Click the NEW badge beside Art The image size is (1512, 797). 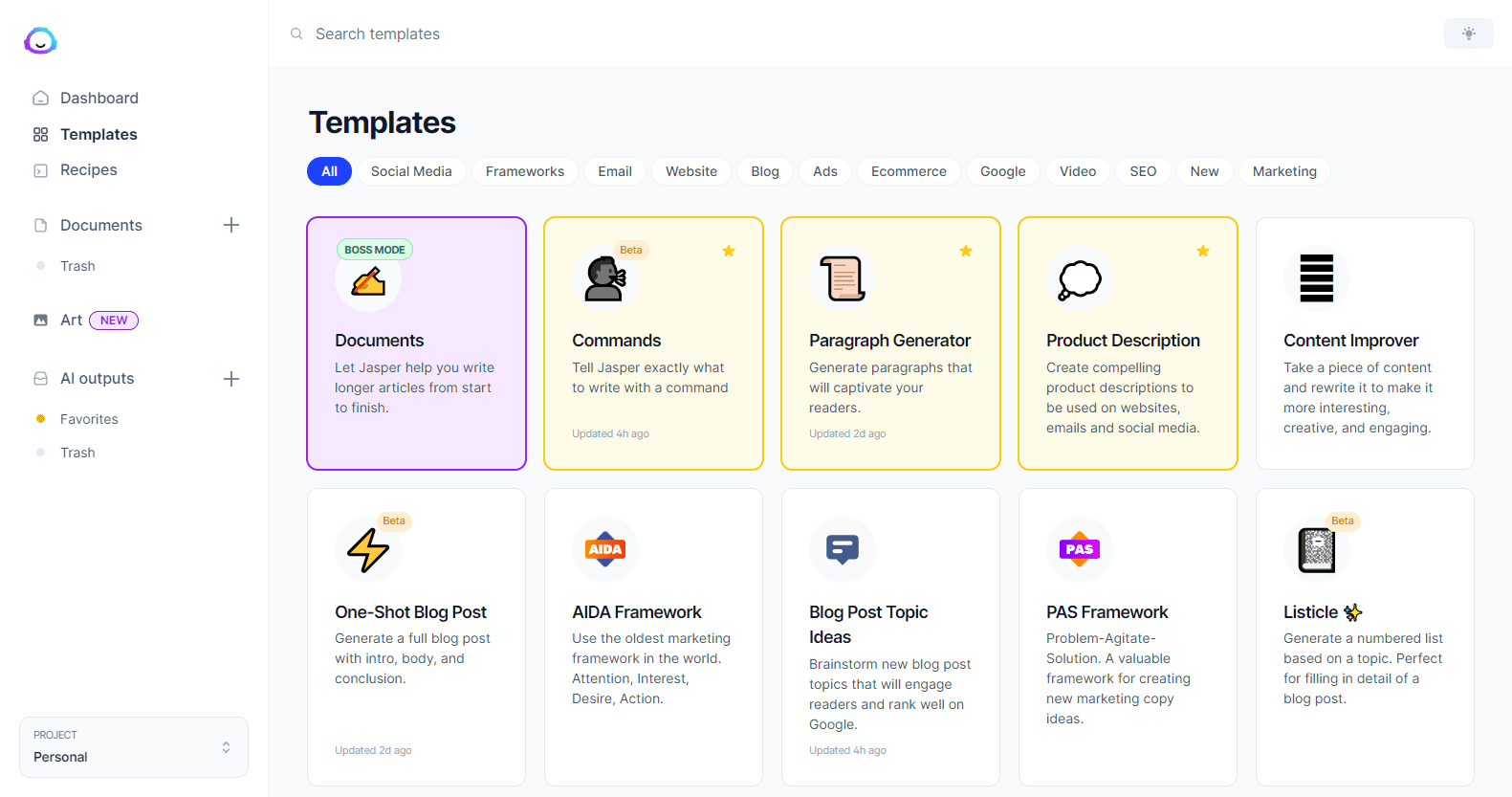click(x=114, y=321)
